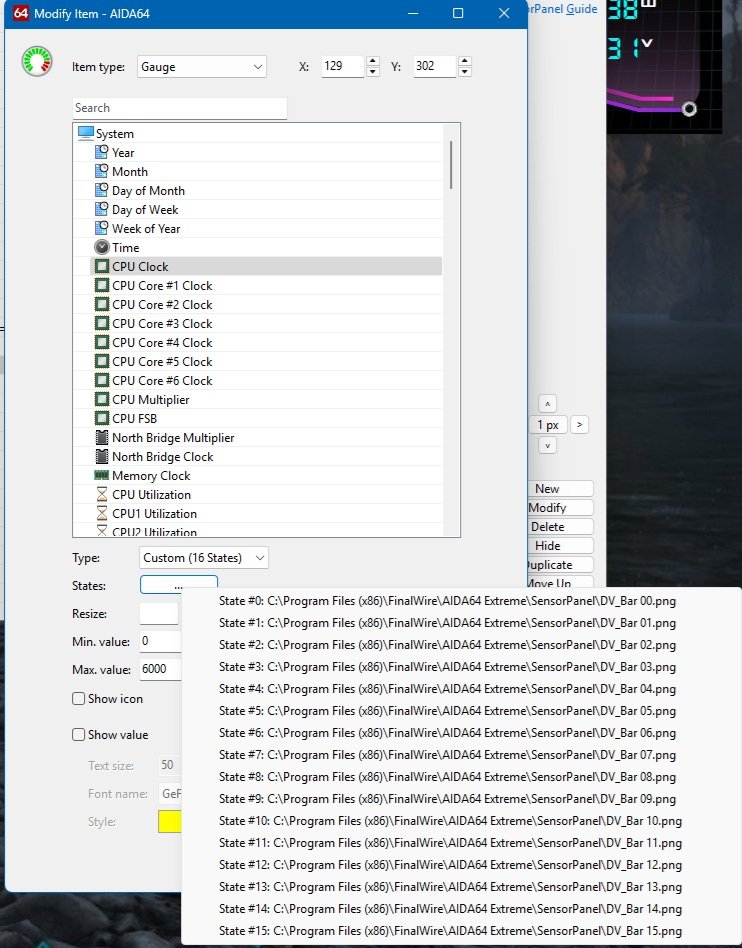Click the CPU Clock chip icon

tap(102, 266)
